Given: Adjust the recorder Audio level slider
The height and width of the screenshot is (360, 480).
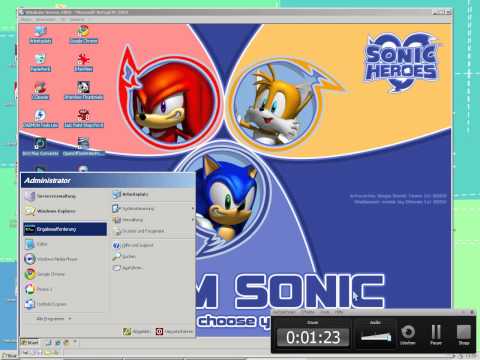Looking at the screenshot, I should [x=376, y=337].
